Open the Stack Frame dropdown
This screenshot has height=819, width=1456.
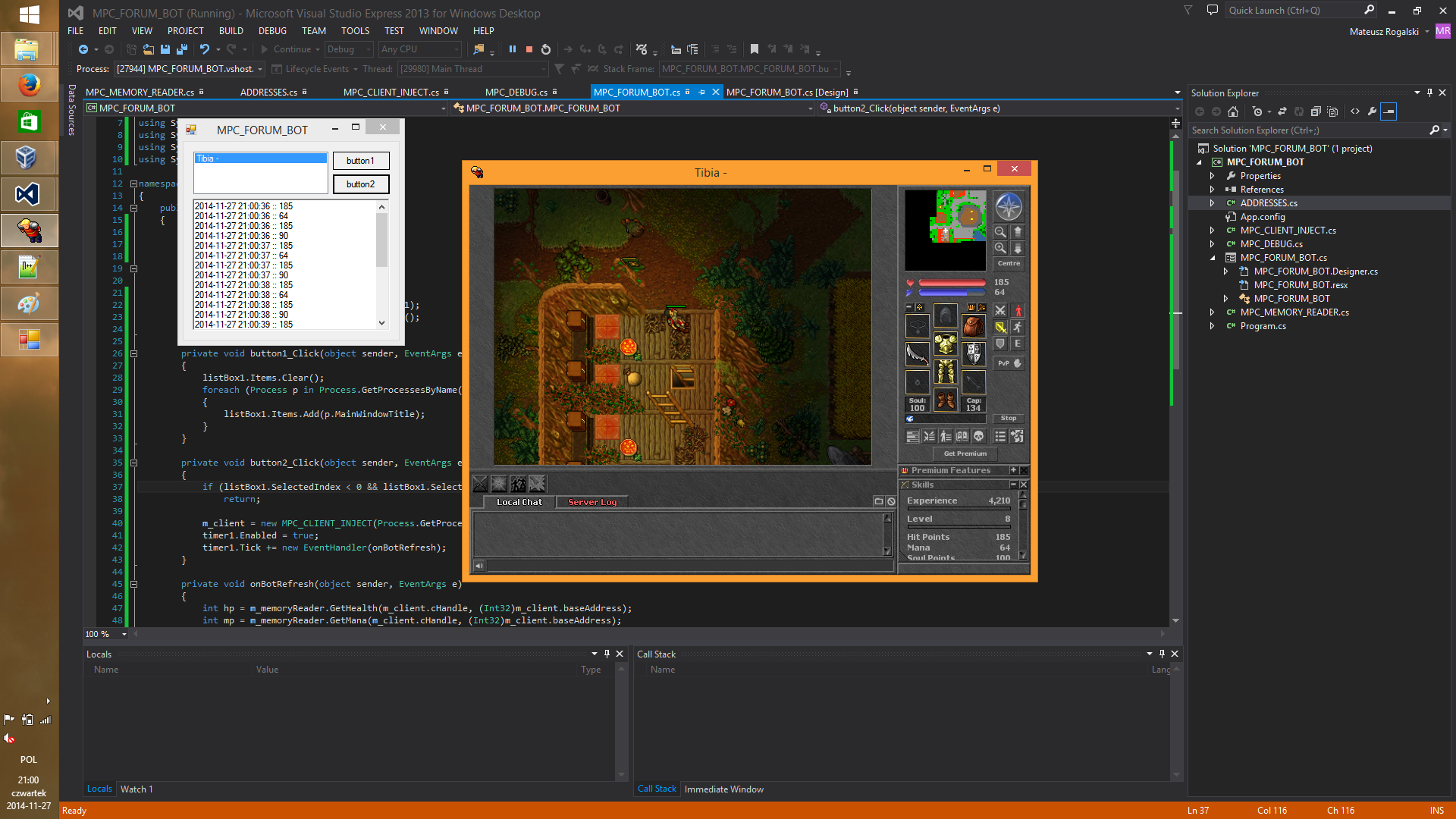pos(749,69)
